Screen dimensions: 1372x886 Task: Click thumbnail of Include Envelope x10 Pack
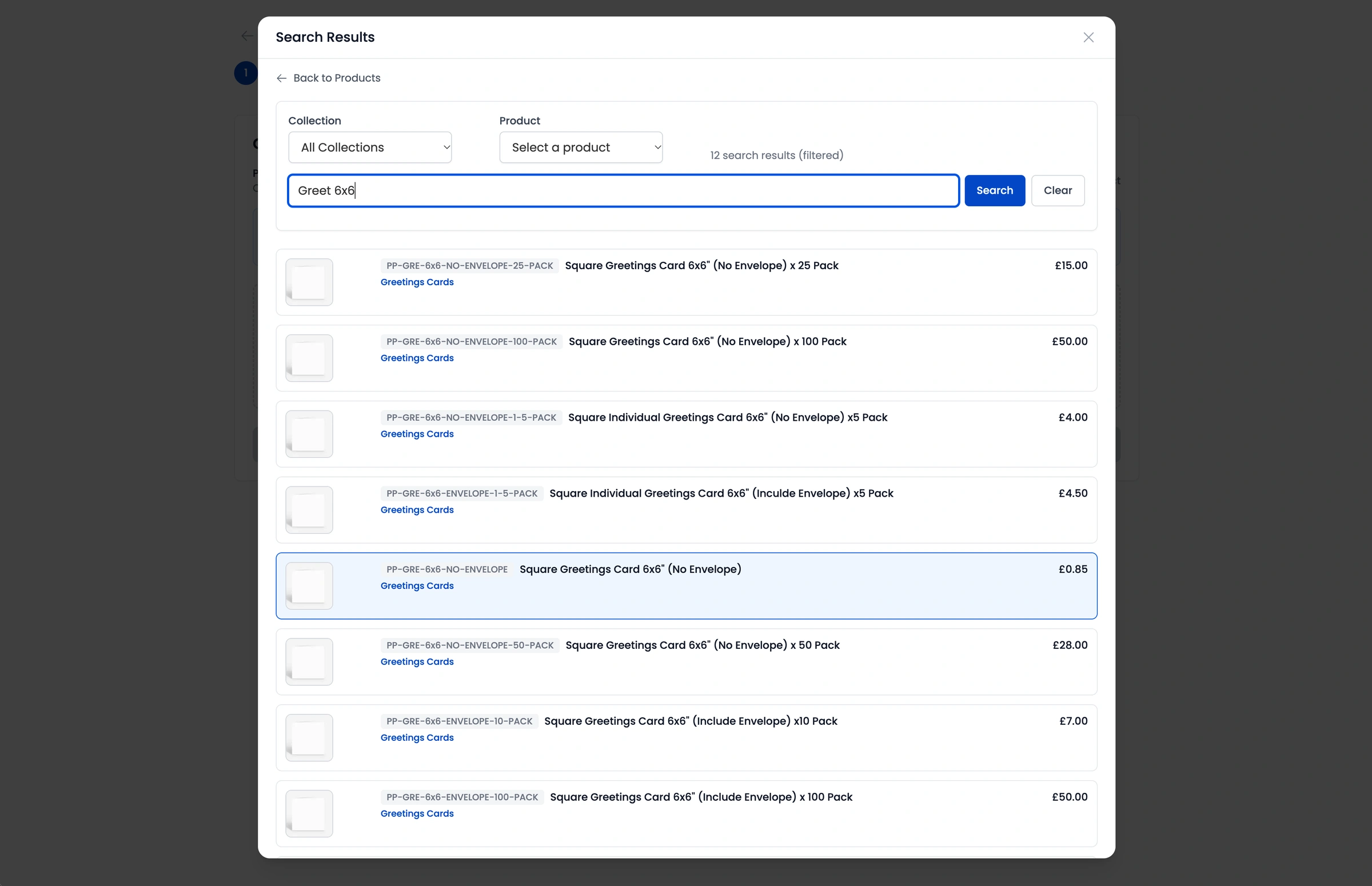click(309, 737)
